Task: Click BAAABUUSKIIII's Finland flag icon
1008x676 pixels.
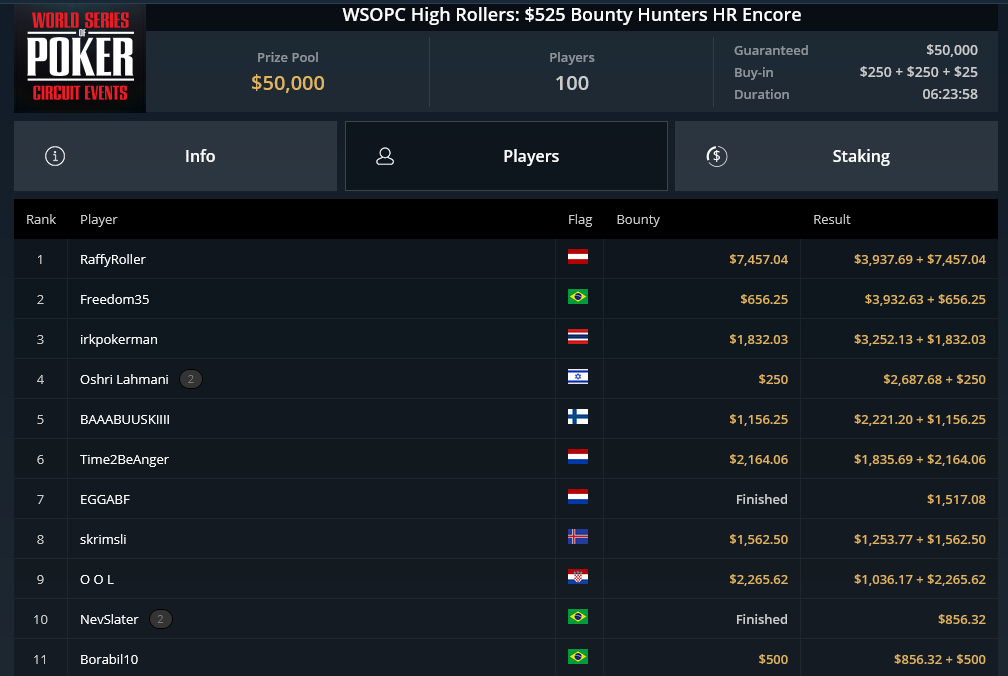Action: [577, 417]
